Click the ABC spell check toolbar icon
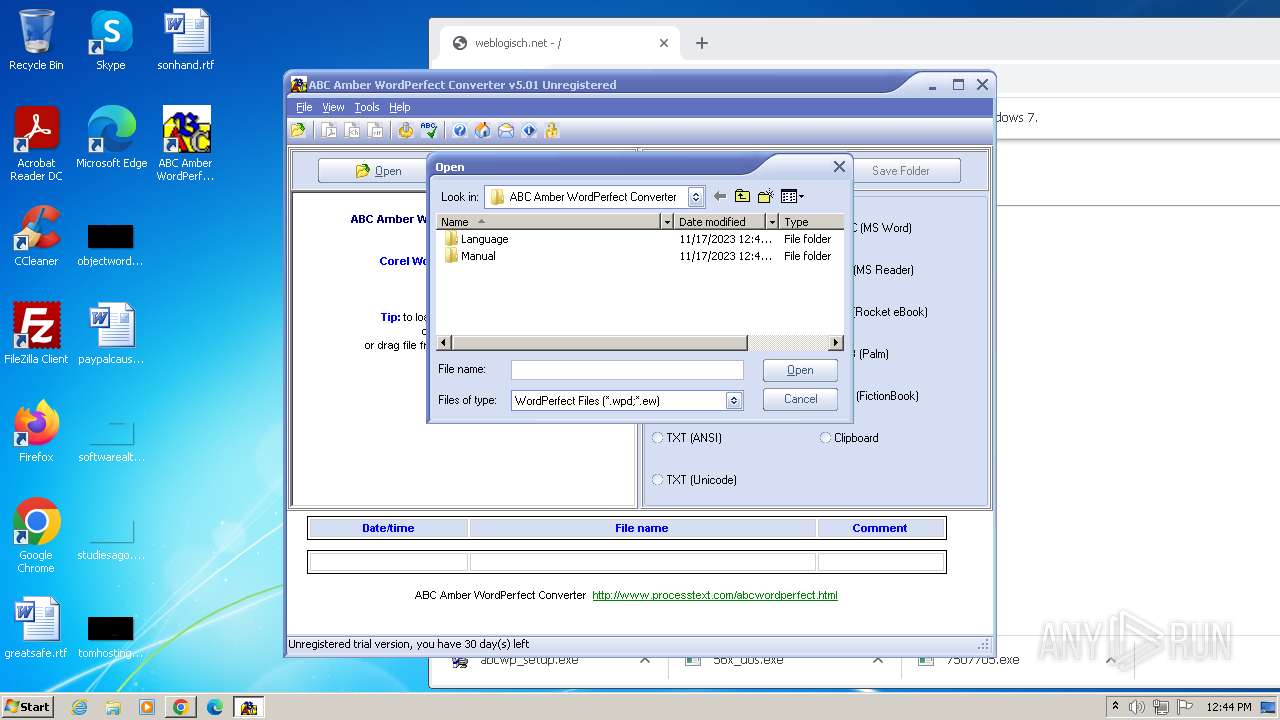This screenshot has height=720, width=1280. coord(429,130)
